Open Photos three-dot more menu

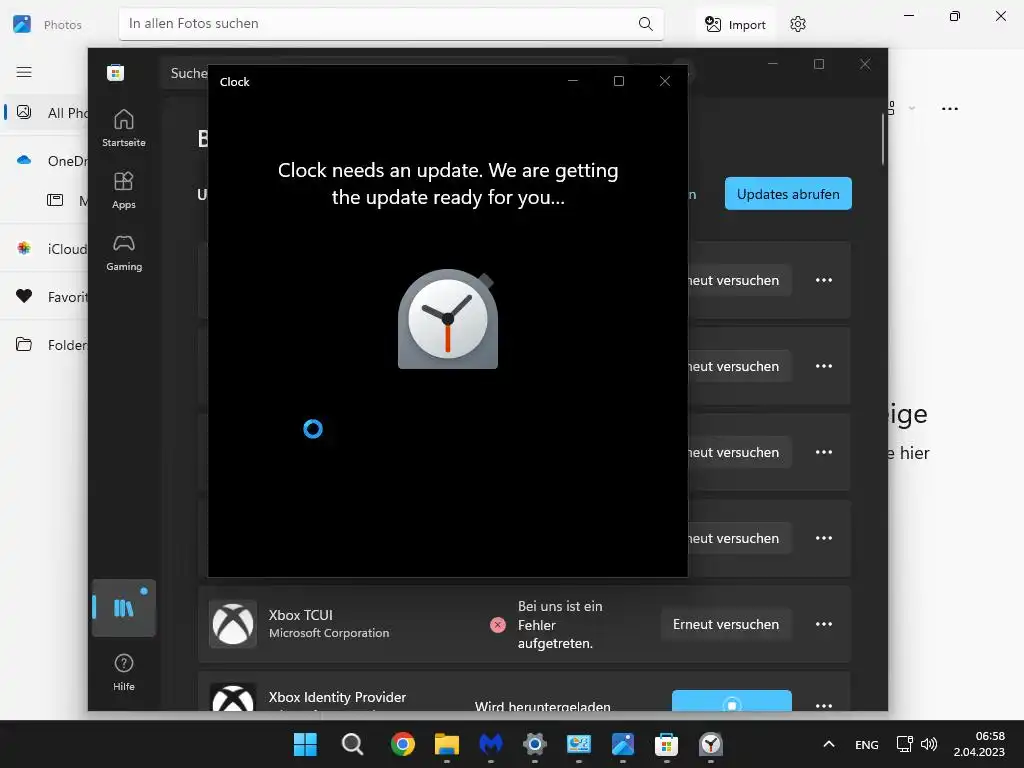click(950, 108)
